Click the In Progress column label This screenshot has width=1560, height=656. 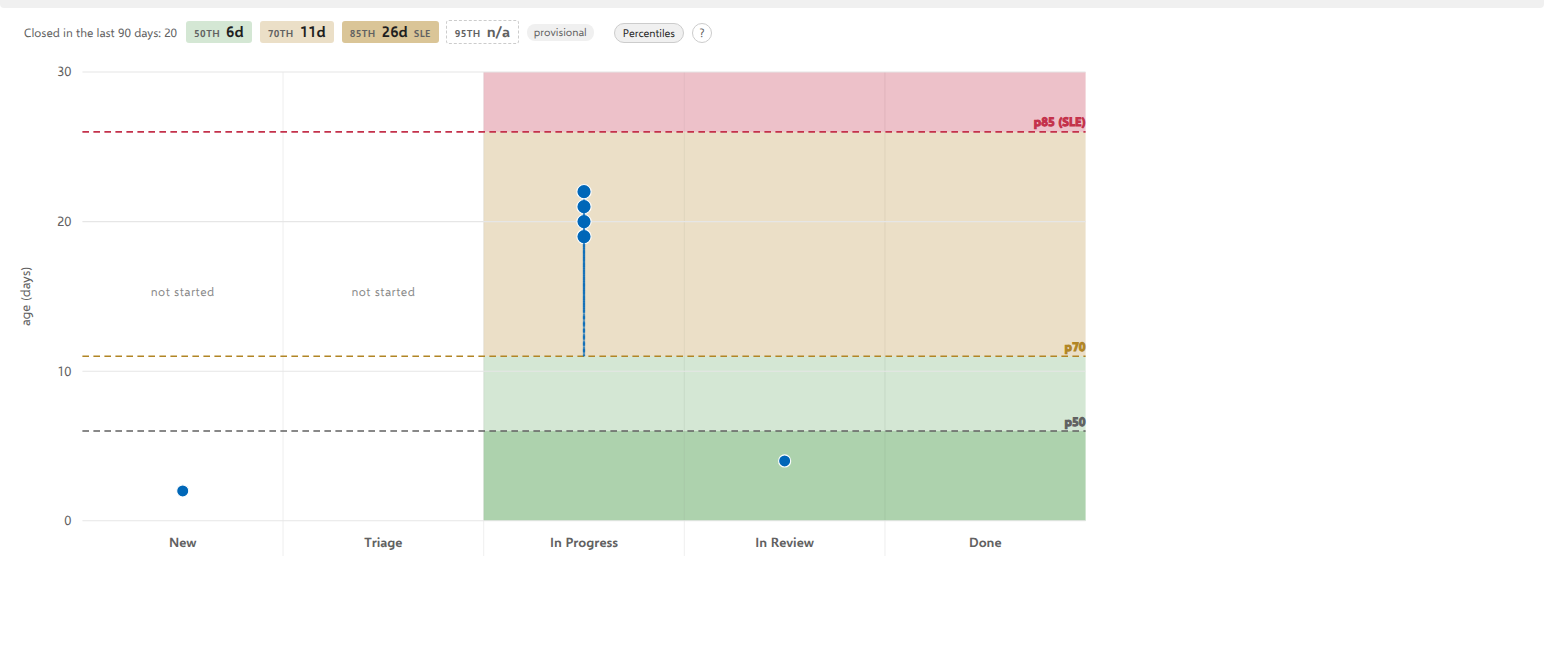click(x=584, y=543)
